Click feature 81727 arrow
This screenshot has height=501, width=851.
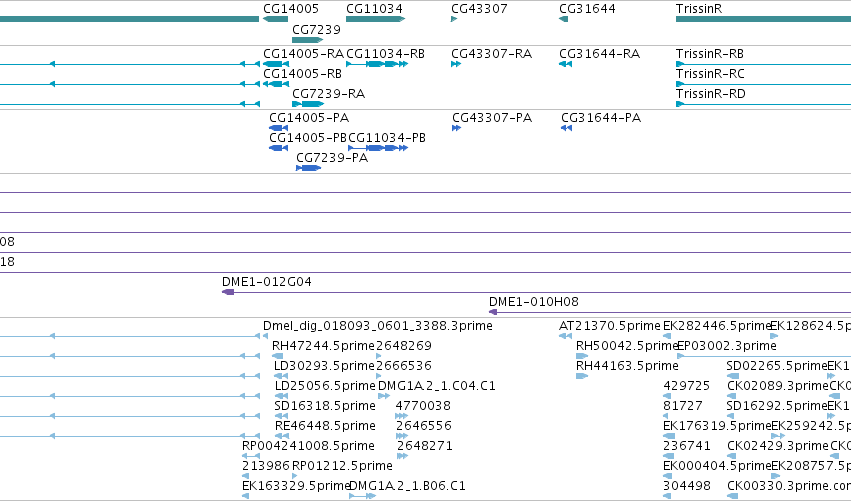(x=666, y=416)
